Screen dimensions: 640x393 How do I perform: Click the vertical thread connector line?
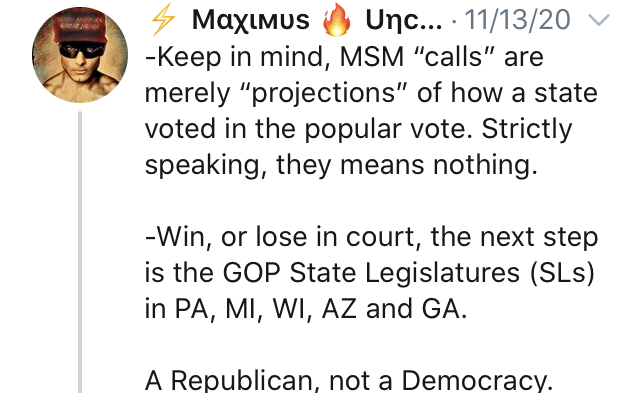[x=80, y=252]
